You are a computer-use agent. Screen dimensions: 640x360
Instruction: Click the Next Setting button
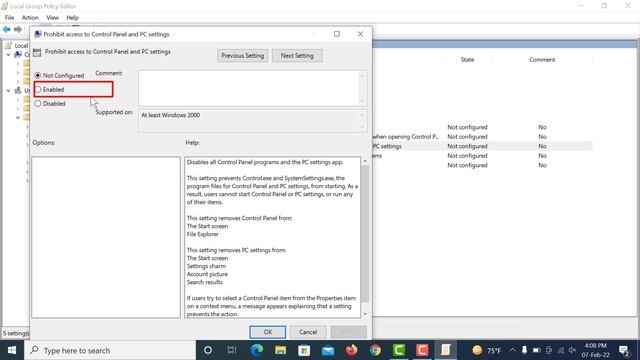tap(297, 56)
